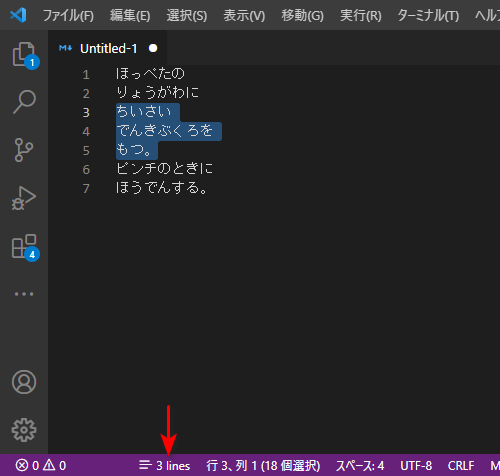Click the selected text でんきぶくろを
Viewport: 500px width, 476px height.
[x=164, y=131]
